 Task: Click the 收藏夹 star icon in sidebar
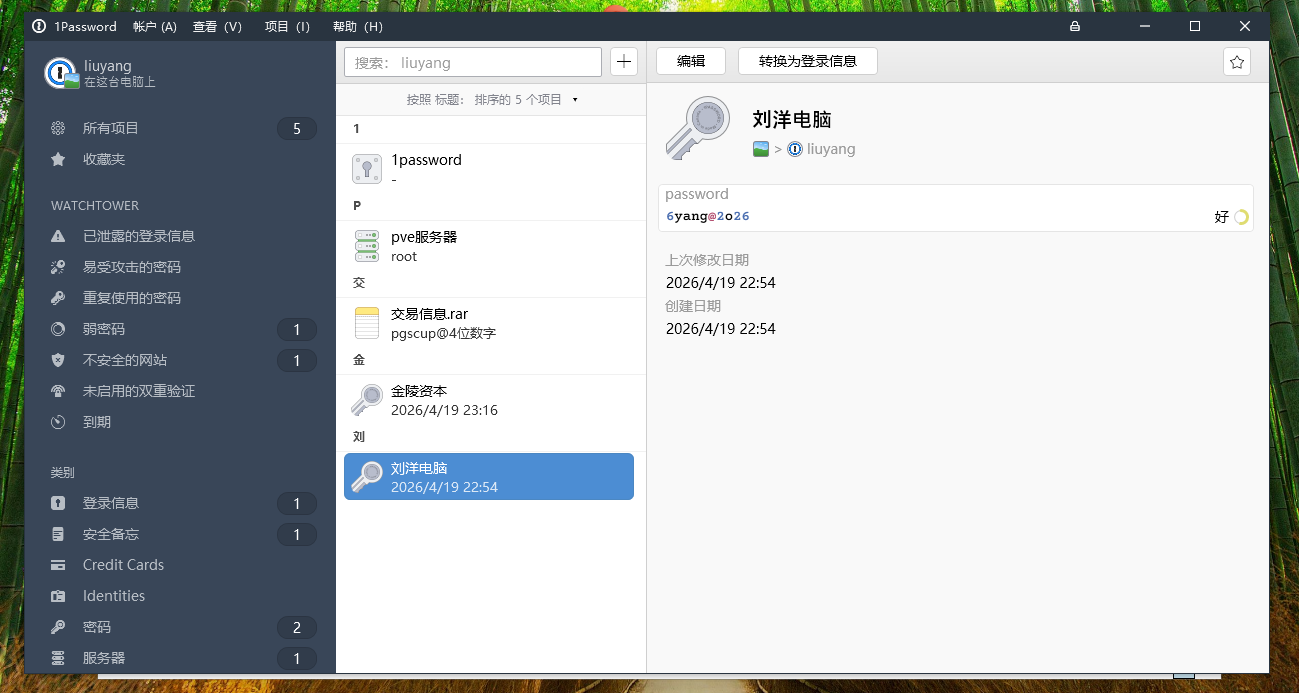[58, 159]
